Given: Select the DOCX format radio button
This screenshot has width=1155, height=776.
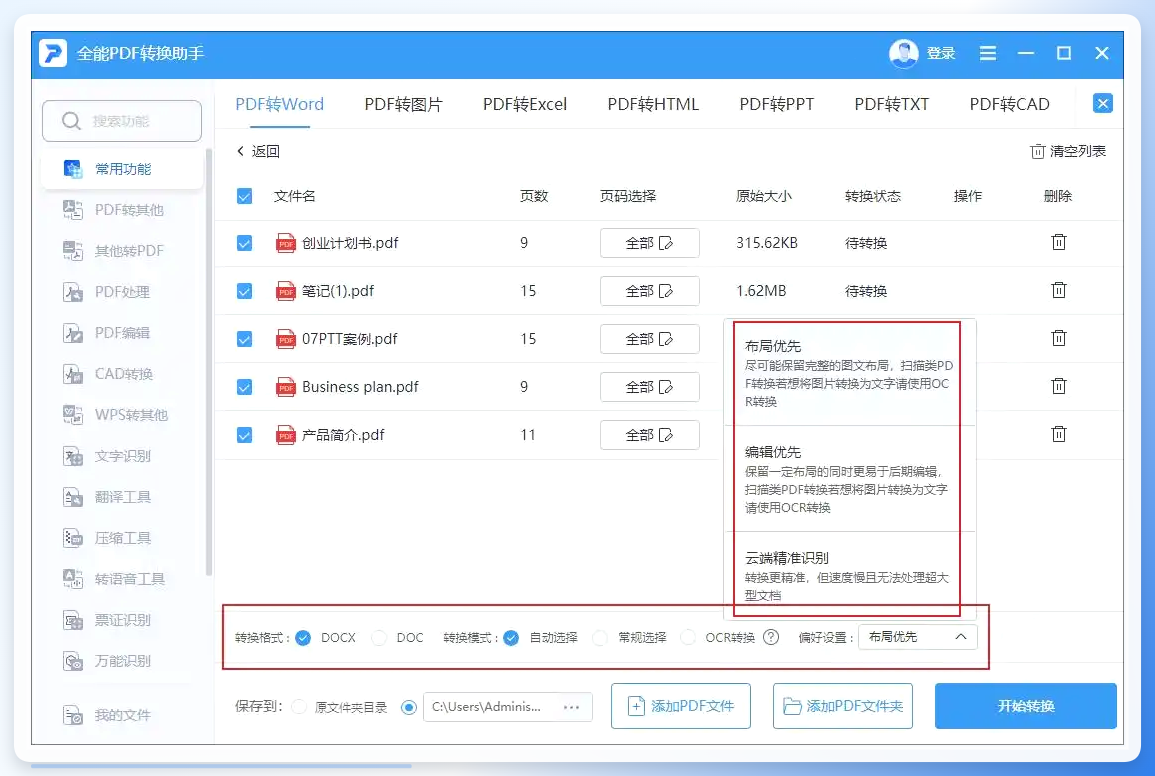Looking at the screenshot, I should [303, 637].
